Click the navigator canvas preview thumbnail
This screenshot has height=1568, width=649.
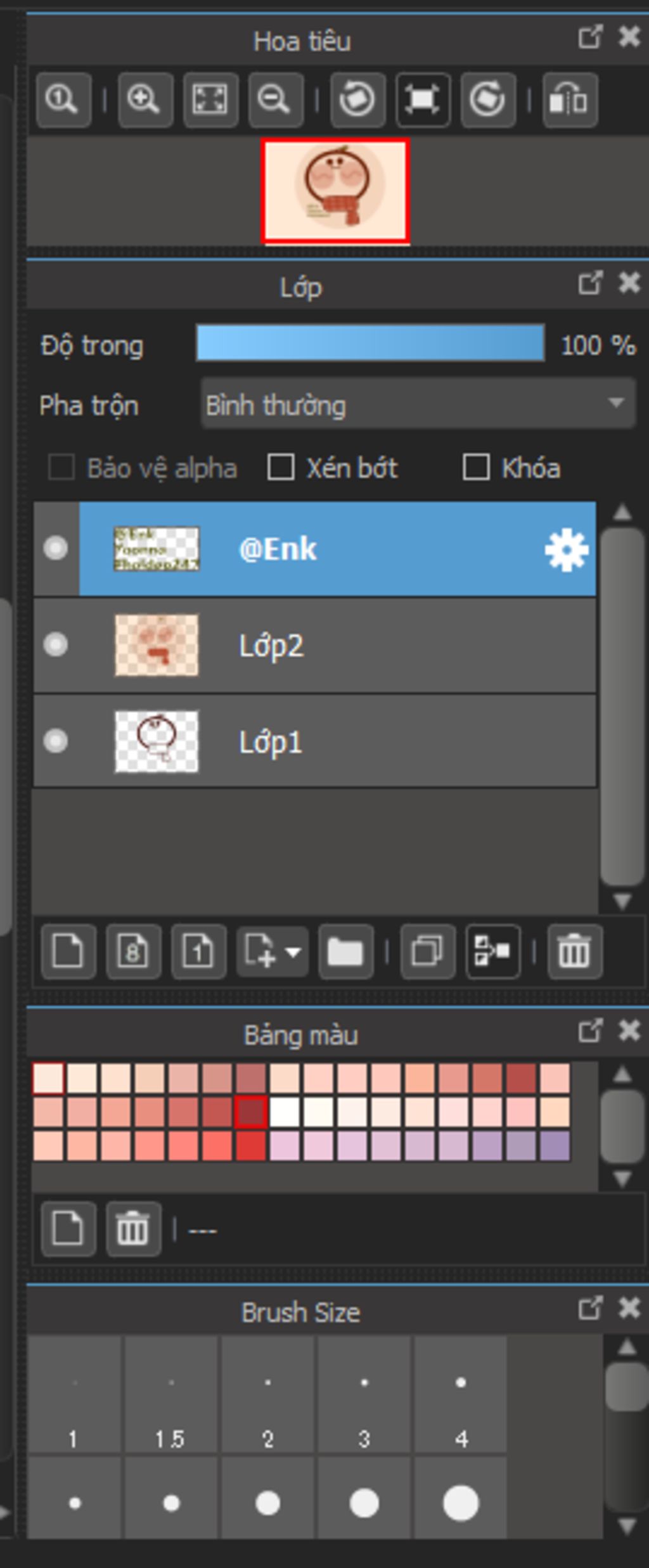pyautogui.click(x=335, y=191)
